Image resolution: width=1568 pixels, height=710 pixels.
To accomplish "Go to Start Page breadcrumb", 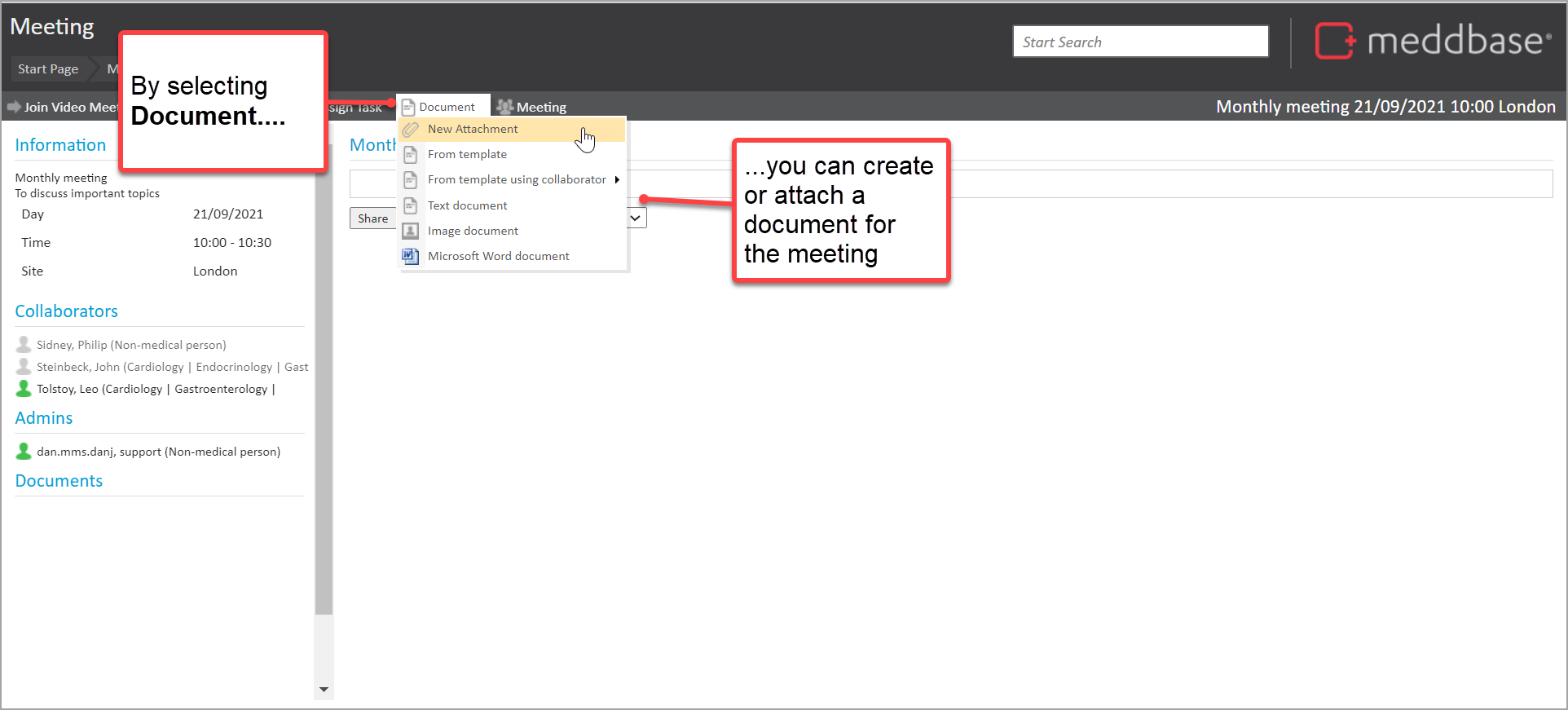I will click(48, 69).
